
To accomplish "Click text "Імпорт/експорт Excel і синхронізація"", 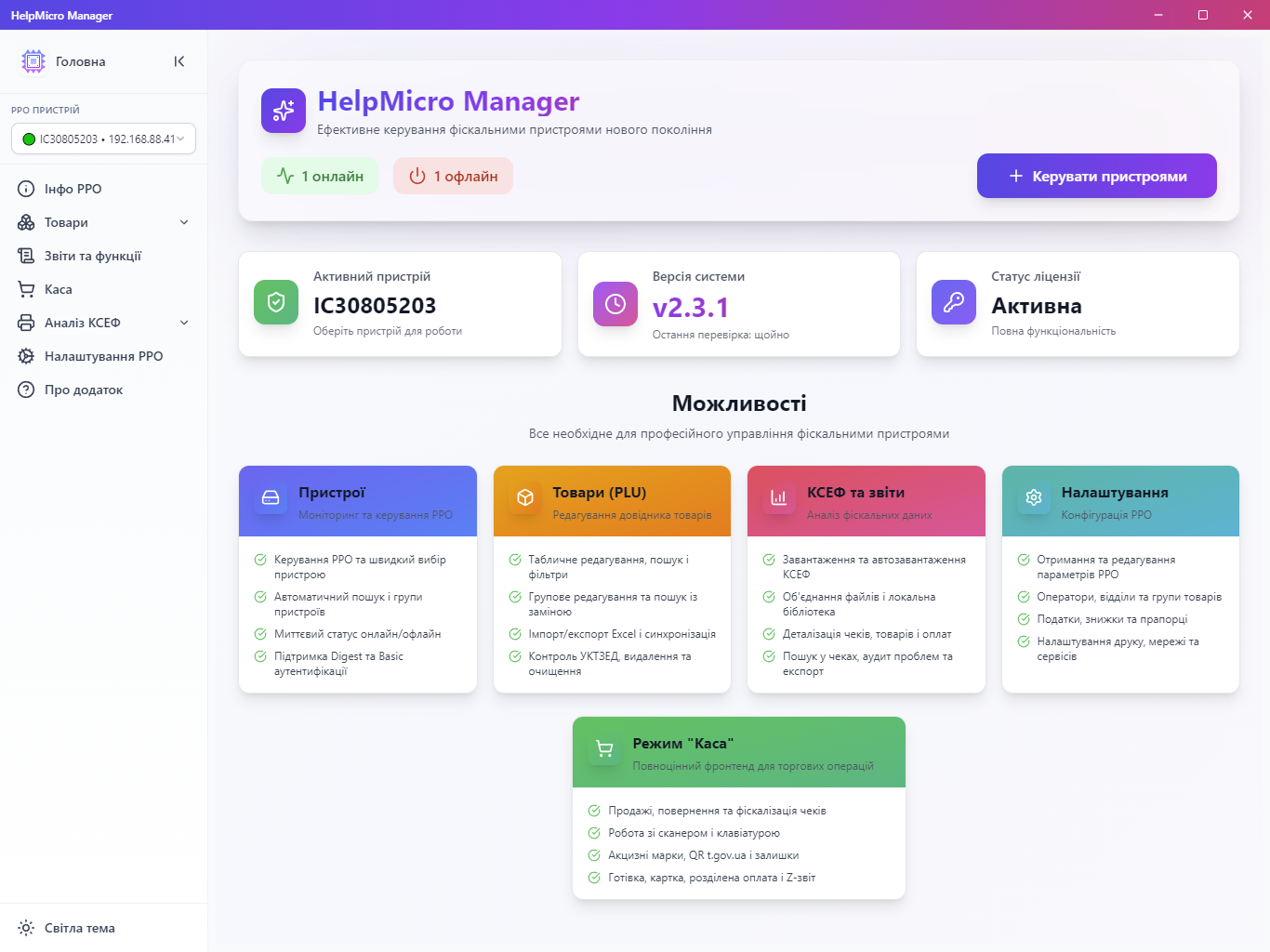I will (x=622, y=634).
